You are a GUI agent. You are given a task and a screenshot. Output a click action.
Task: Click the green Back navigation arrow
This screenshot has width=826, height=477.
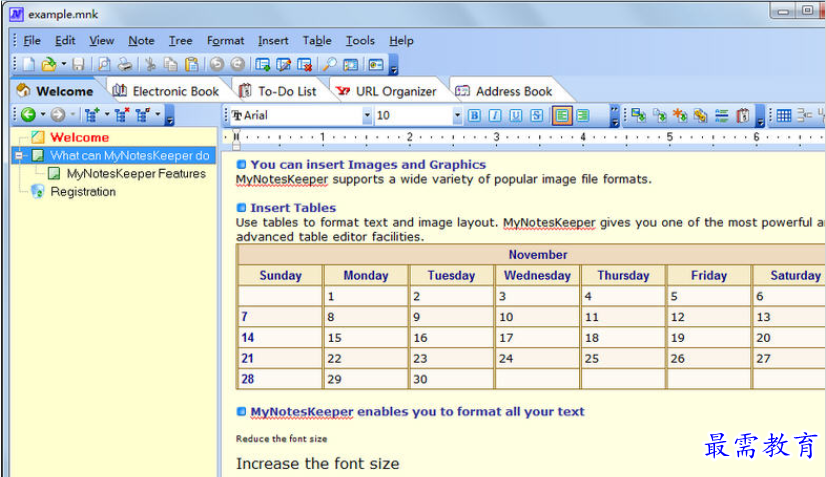click(28, 114)
